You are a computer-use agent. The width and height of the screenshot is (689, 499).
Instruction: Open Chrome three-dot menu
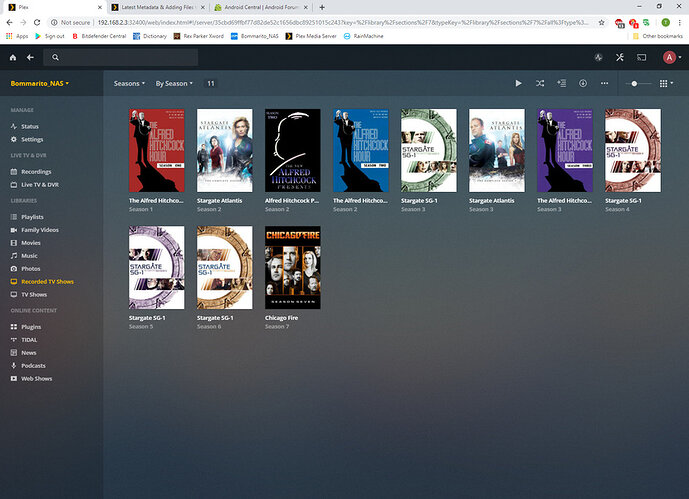point(679,22)
